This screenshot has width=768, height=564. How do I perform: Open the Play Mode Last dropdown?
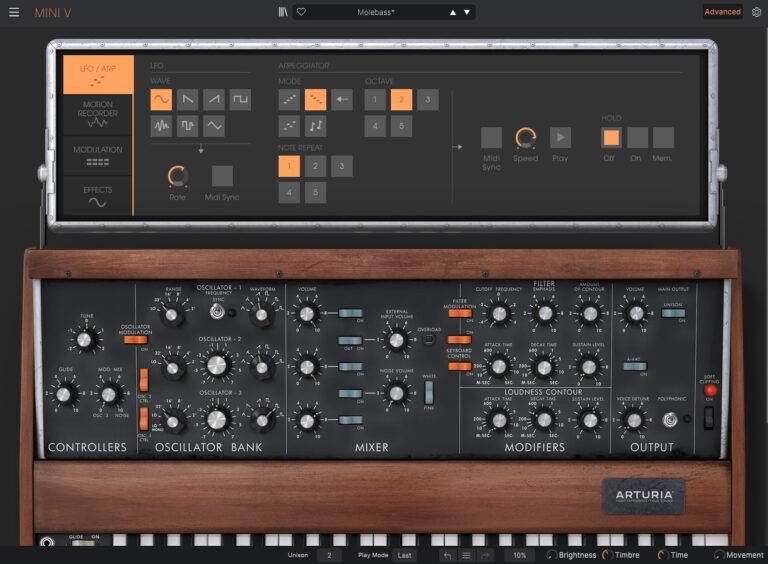pos(405,555)
